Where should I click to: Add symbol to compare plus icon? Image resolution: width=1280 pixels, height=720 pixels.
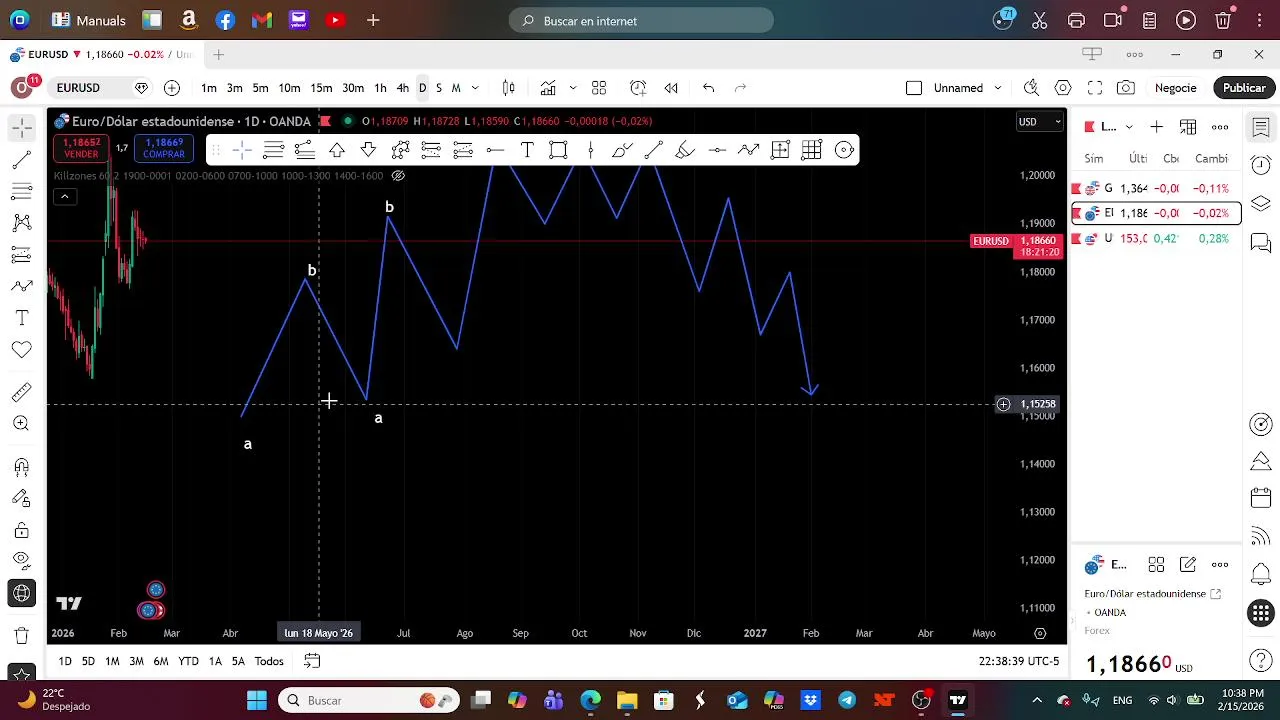[x=172, y=88]
